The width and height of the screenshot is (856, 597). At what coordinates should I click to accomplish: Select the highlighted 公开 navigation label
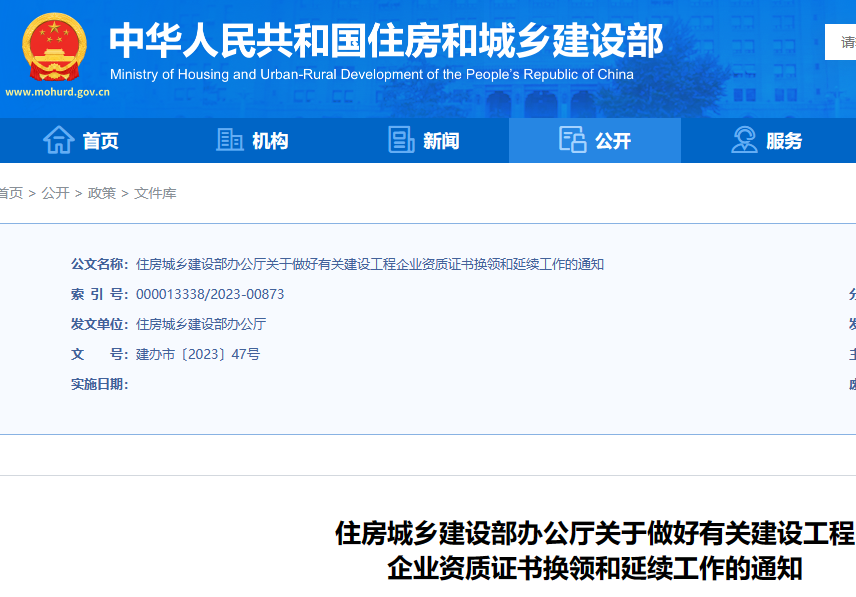pos(613,141)
